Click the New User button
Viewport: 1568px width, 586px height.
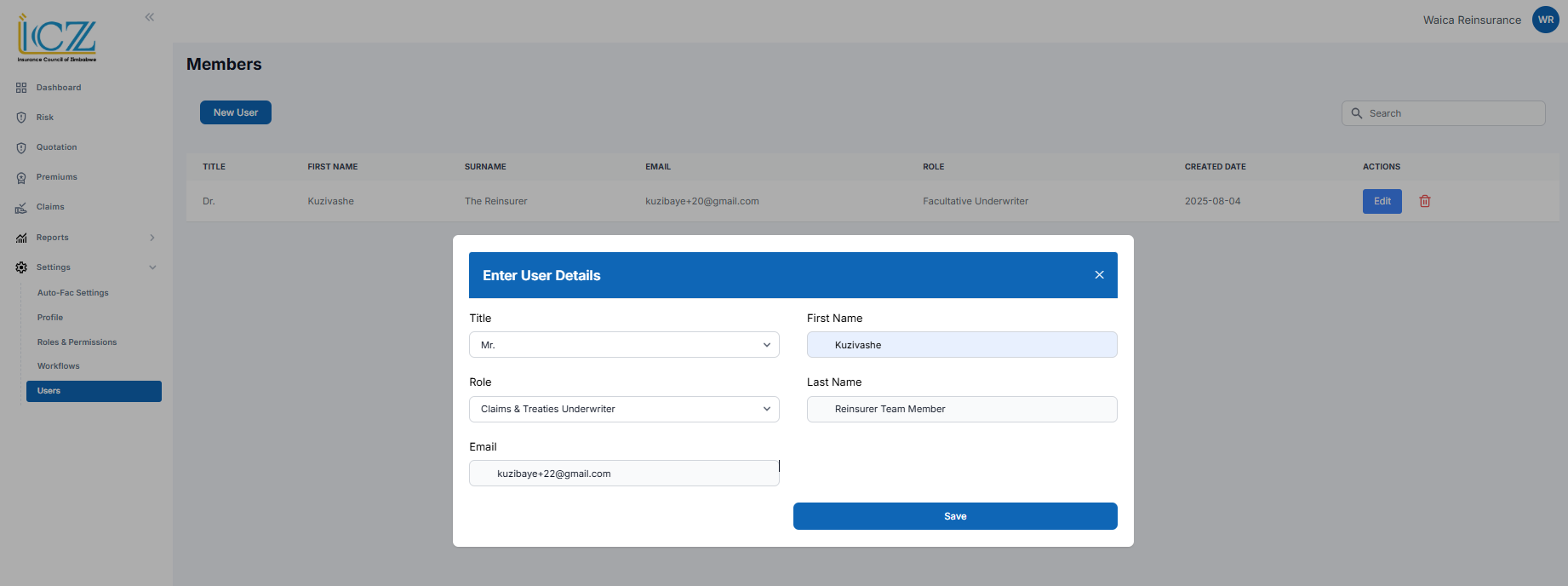click(x=236, y=112)
